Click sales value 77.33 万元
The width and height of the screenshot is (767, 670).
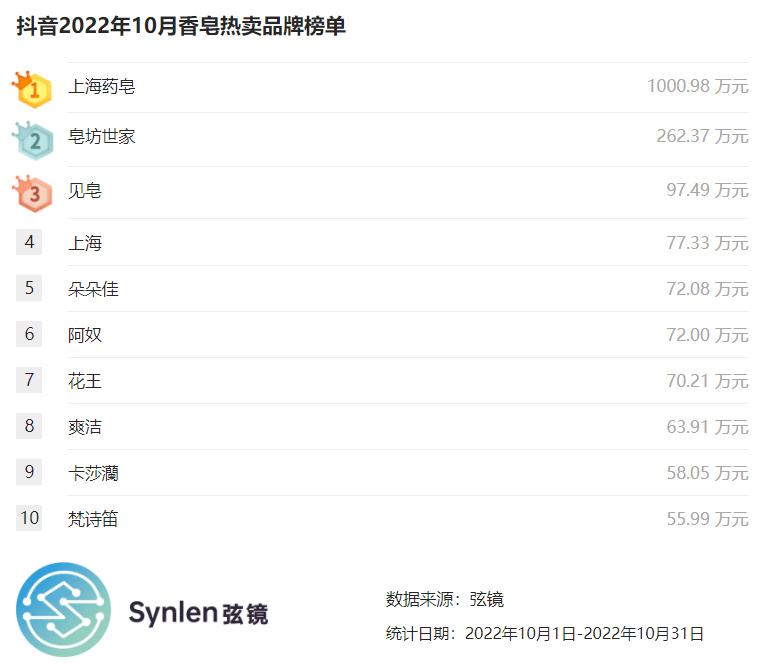pyautogui.click(x=707, y=243)
